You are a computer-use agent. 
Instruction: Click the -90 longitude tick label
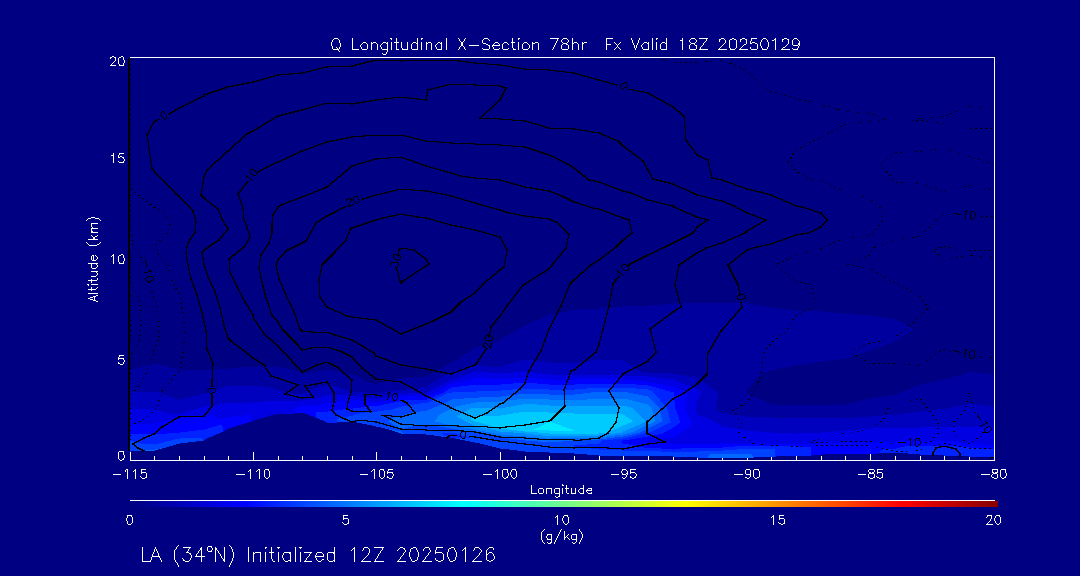pyautogui.click(x=747, y=475)
